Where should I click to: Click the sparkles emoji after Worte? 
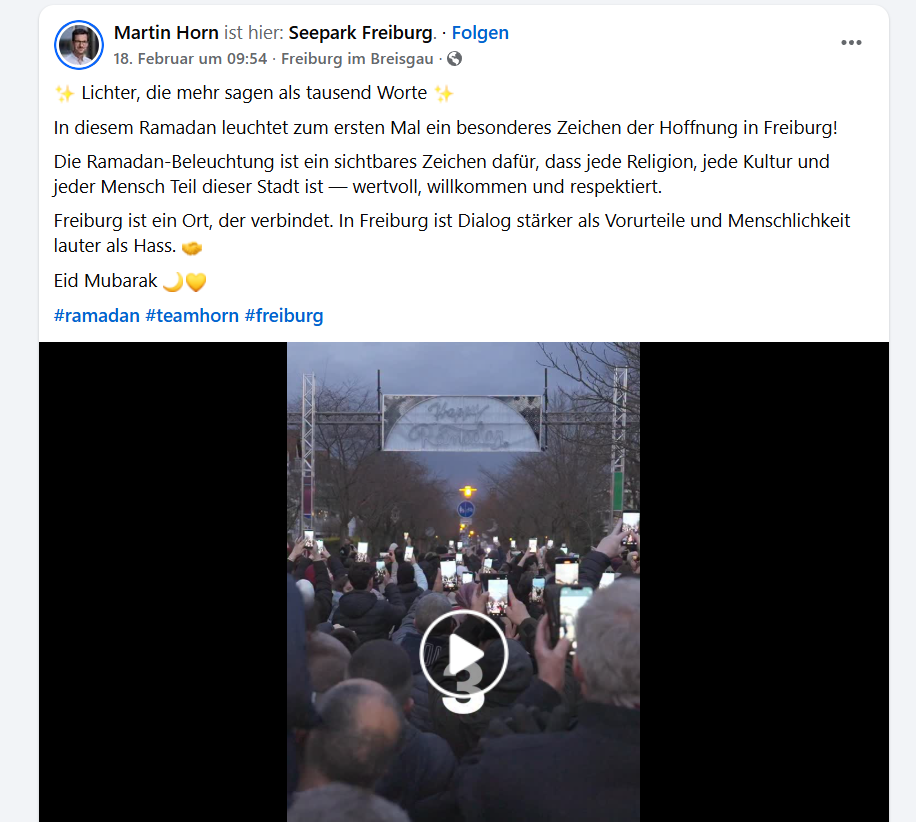(444, 93)
